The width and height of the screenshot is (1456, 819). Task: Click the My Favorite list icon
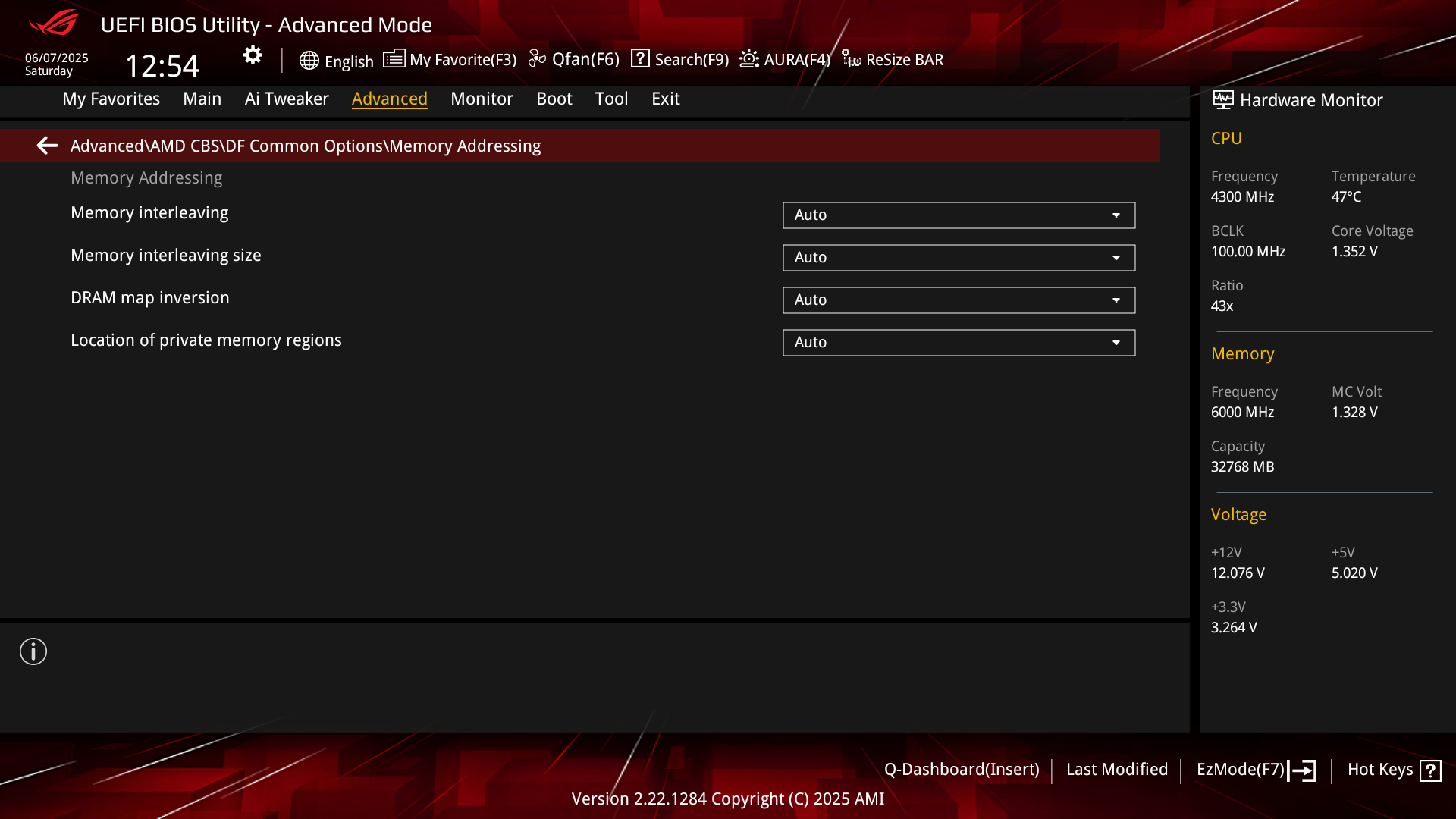click(x=394, y=59)
